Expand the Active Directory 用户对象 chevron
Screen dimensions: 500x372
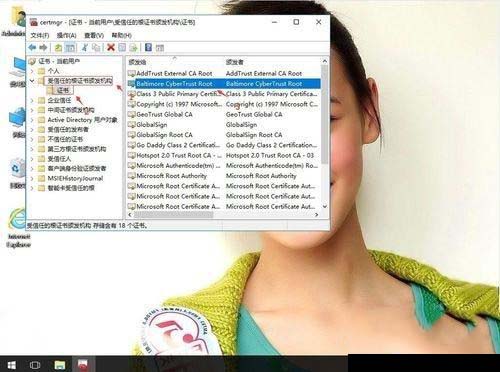click(32, 120)
